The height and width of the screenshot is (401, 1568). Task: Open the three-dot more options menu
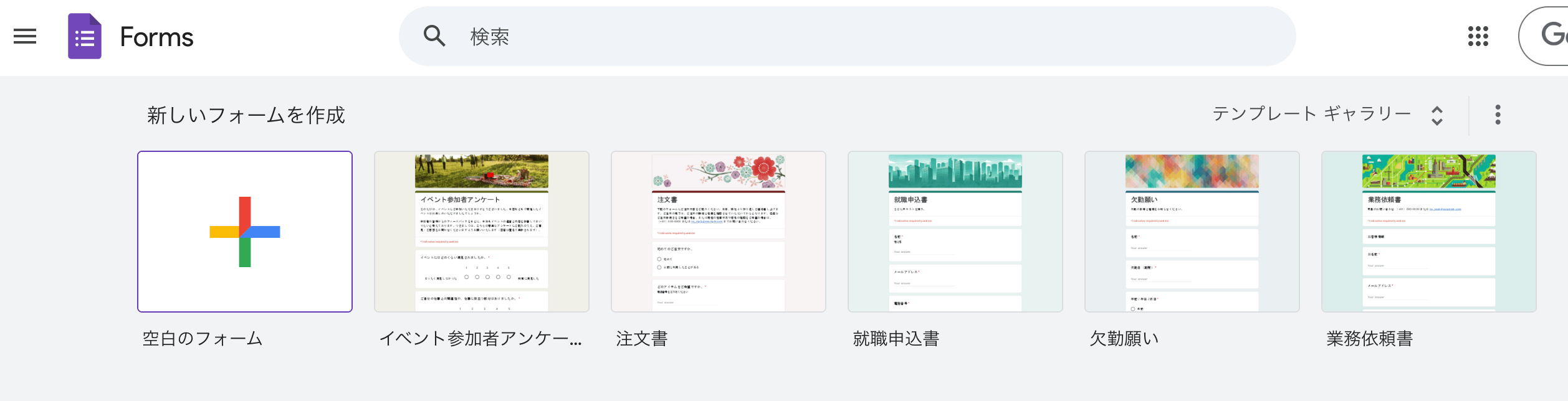pos(1498,115)
